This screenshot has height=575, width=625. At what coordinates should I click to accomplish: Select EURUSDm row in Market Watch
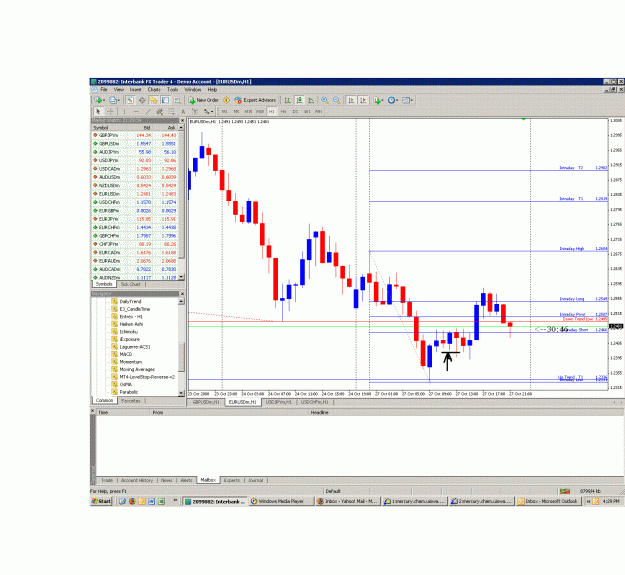click(135, 194)
